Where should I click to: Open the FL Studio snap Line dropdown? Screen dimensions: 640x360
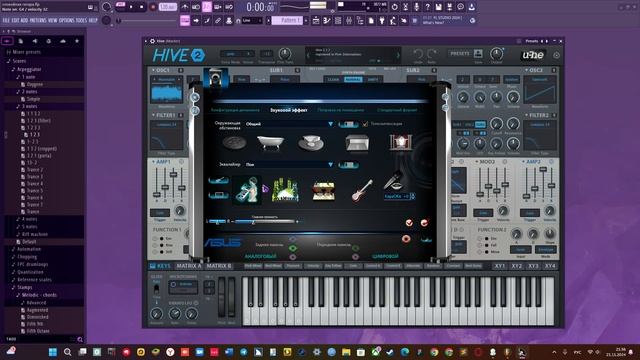click(252, 20)
